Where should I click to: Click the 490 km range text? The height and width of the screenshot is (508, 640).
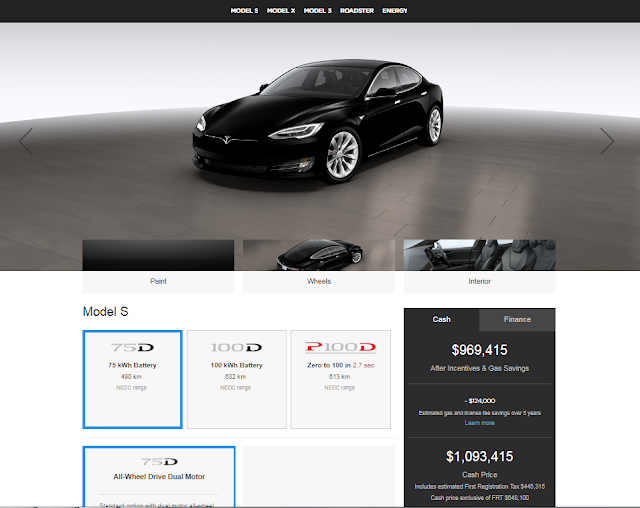coord(131,377)
